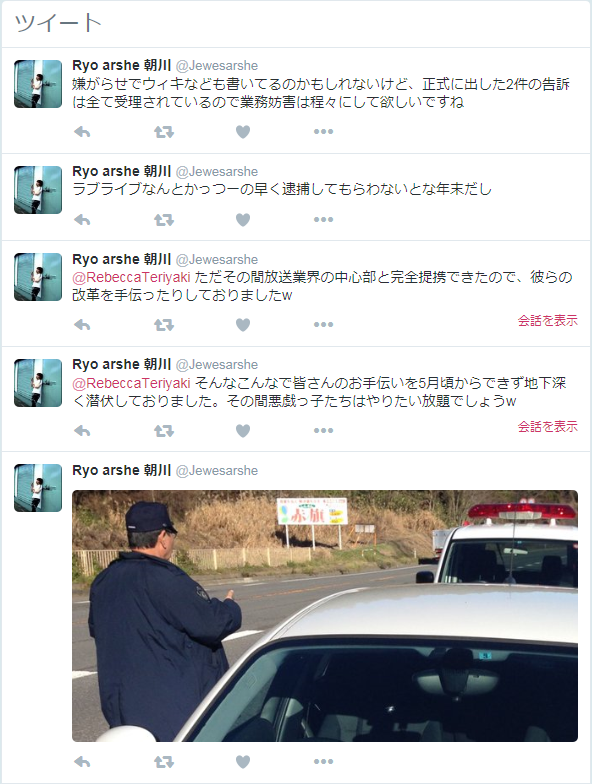Open more options on the ラブライブ tweet
Viewport: 592px width, 784px height.
tap(324, 220)
